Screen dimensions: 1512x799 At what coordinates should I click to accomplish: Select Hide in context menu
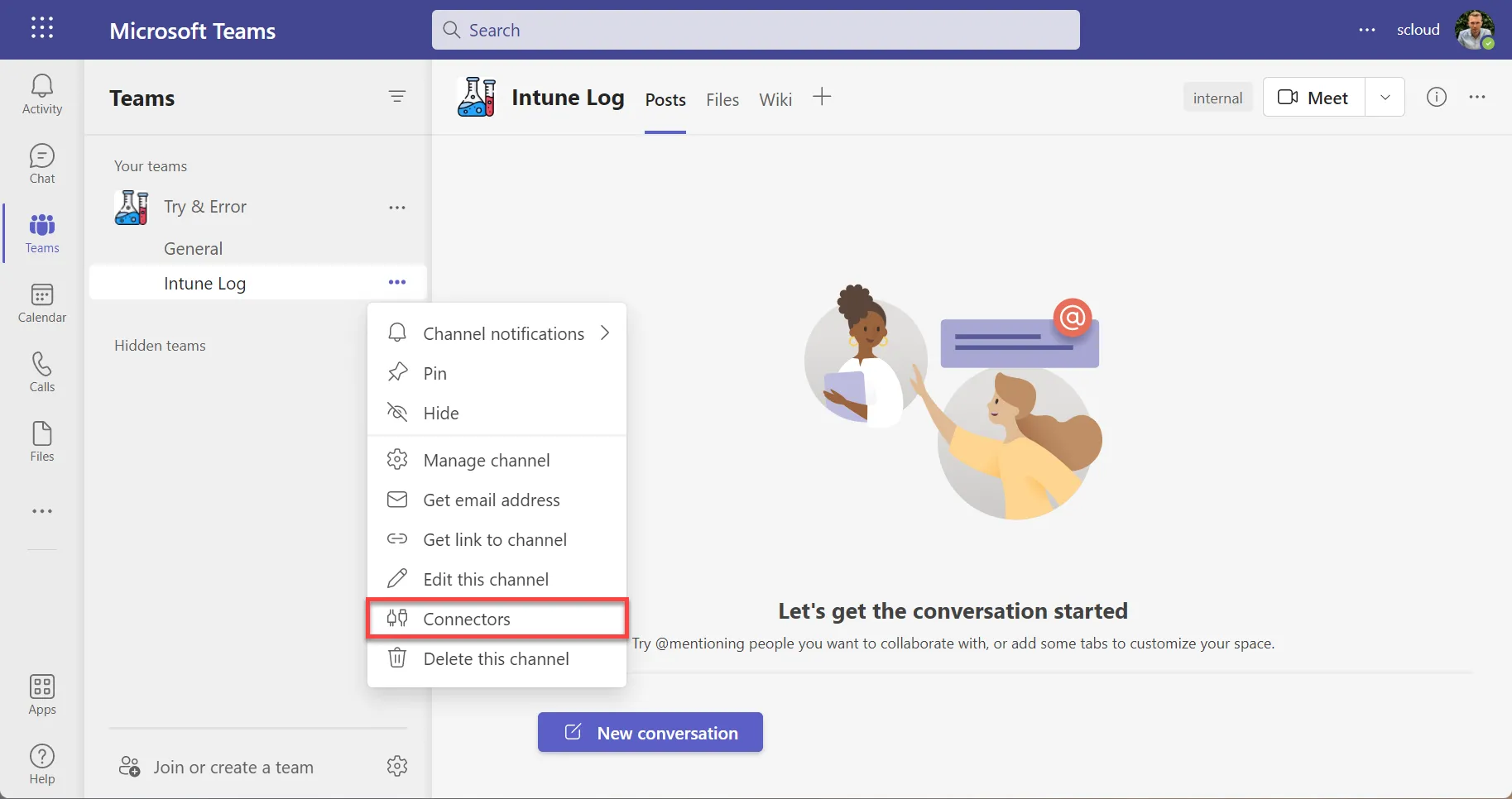point(497,413)
